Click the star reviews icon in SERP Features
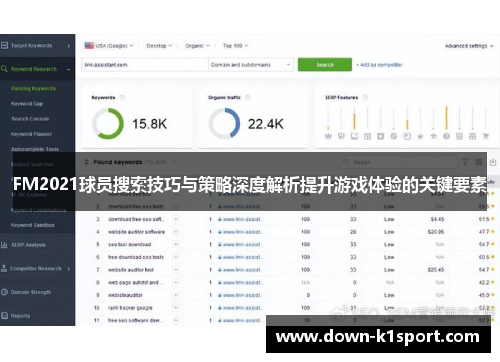 [420, 136]
